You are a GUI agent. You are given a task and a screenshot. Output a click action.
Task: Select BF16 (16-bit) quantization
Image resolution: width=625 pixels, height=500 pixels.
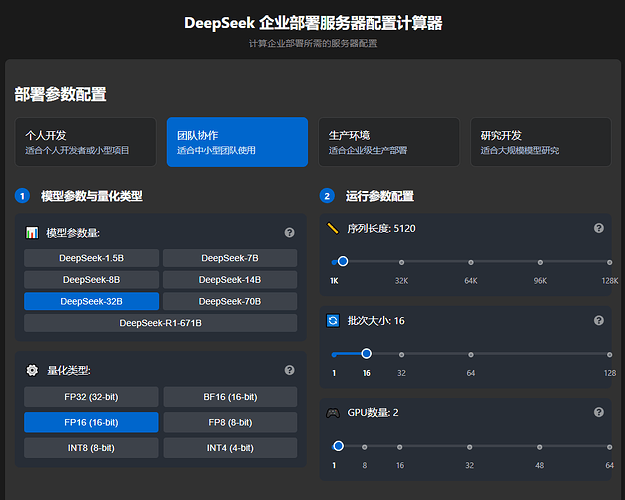pyautogui.click(x=230, y=397)
